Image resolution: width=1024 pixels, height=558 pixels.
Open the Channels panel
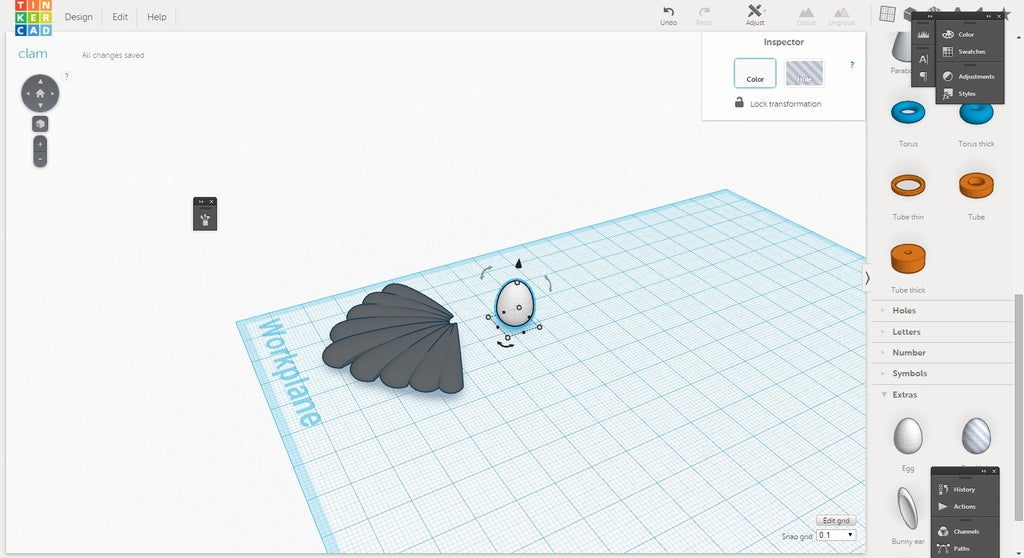959,531
